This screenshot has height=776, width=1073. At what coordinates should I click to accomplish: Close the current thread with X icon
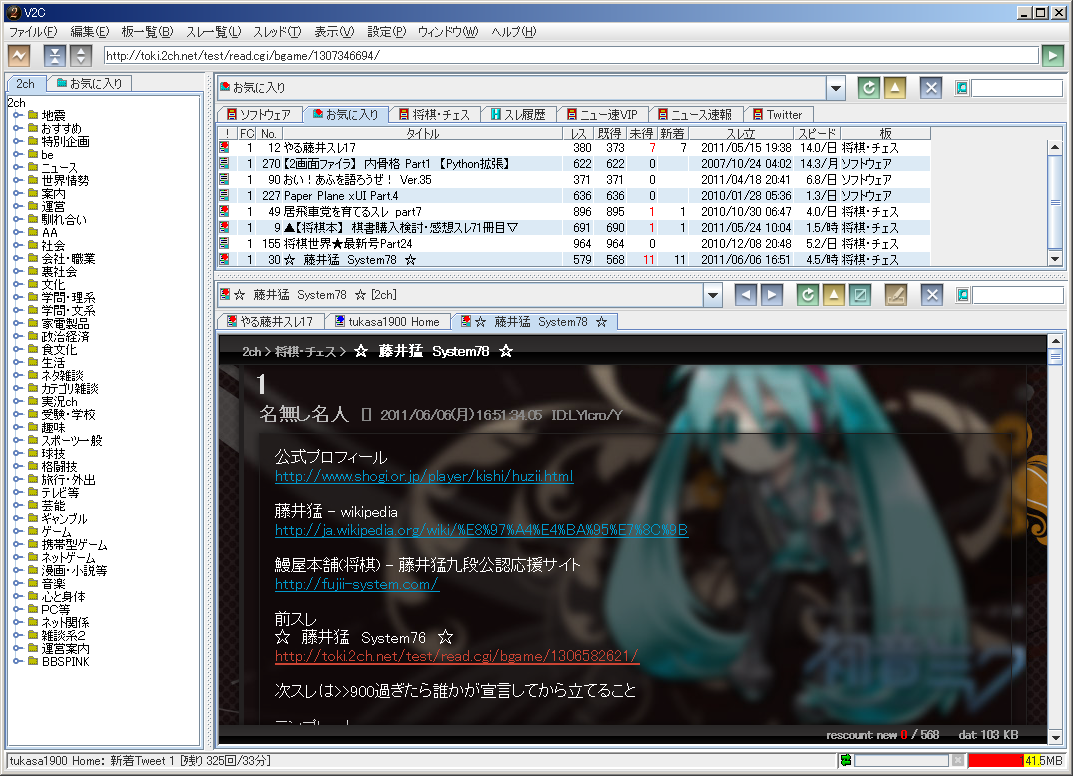[932, 295]
